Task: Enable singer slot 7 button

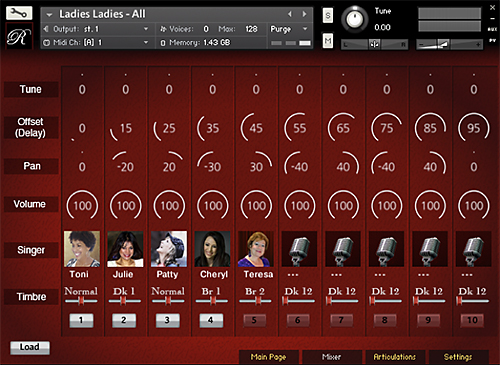Action: [x=342, y=320]
